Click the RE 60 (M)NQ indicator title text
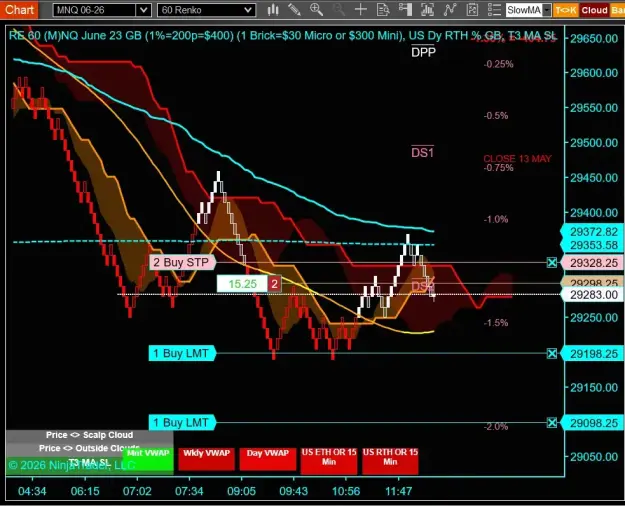 click(282, 36)
